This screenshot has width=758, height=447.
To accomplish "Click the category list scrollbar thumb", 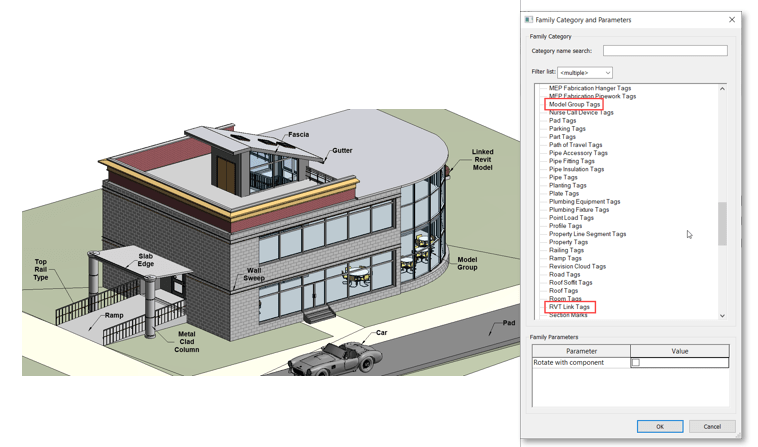I will click(722, 223).
